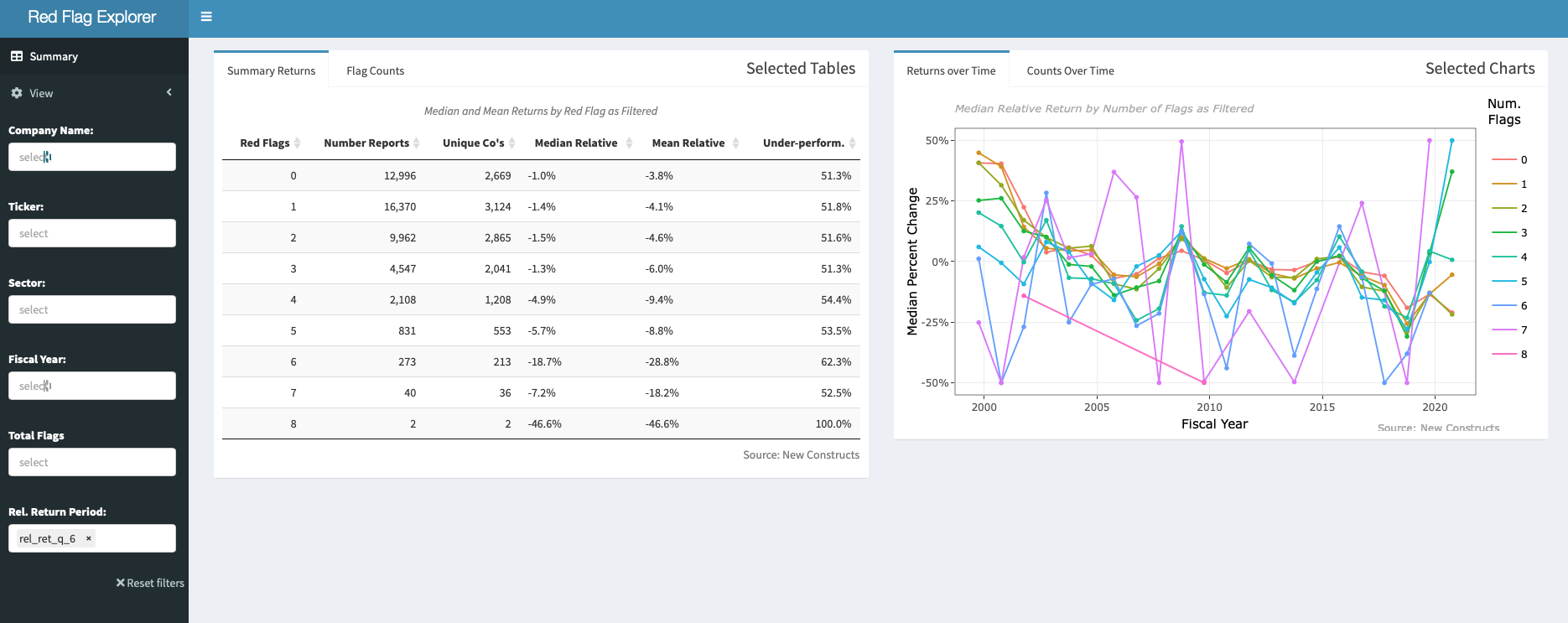Viewport: 1568px width, 623px height.
Task: Toggle legend series 0 in chart
Action: [1509, 159]
